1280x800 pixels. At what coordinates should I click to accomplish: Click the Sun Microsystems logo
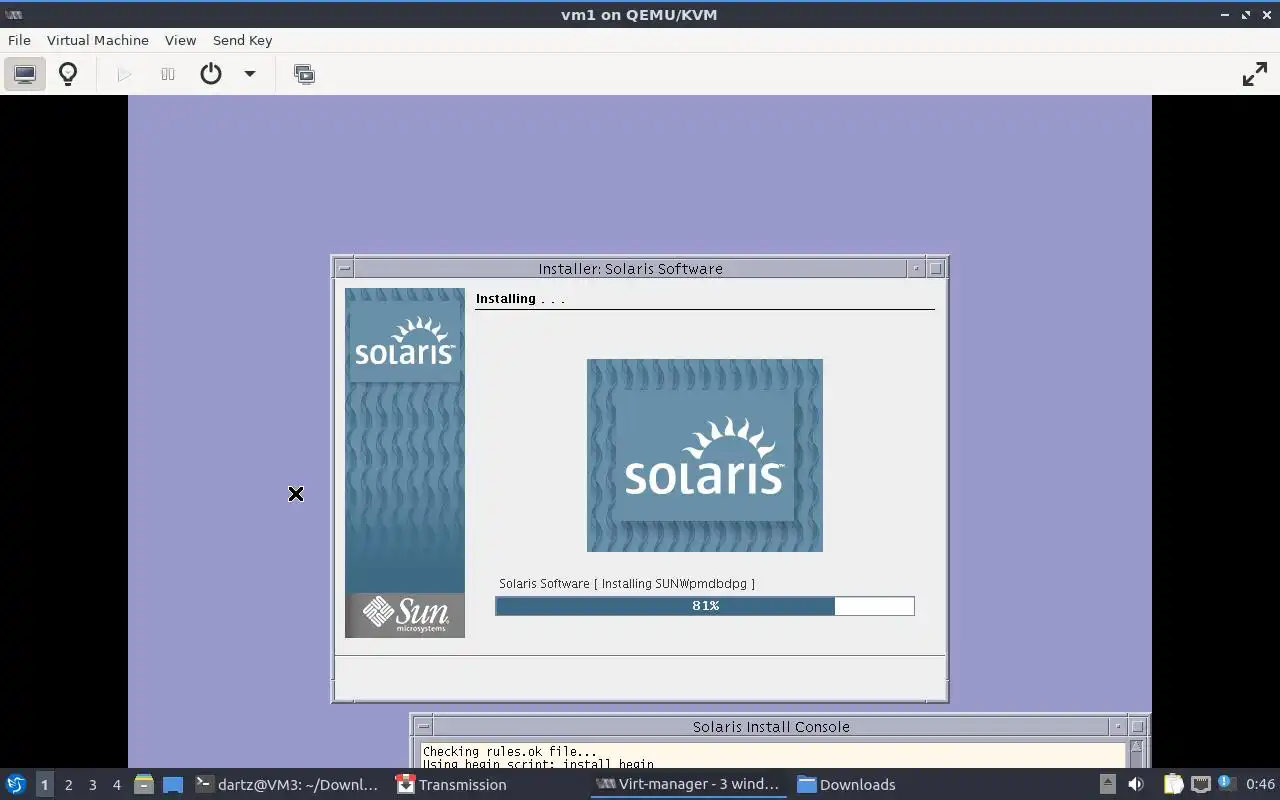[x=405, y=614]
